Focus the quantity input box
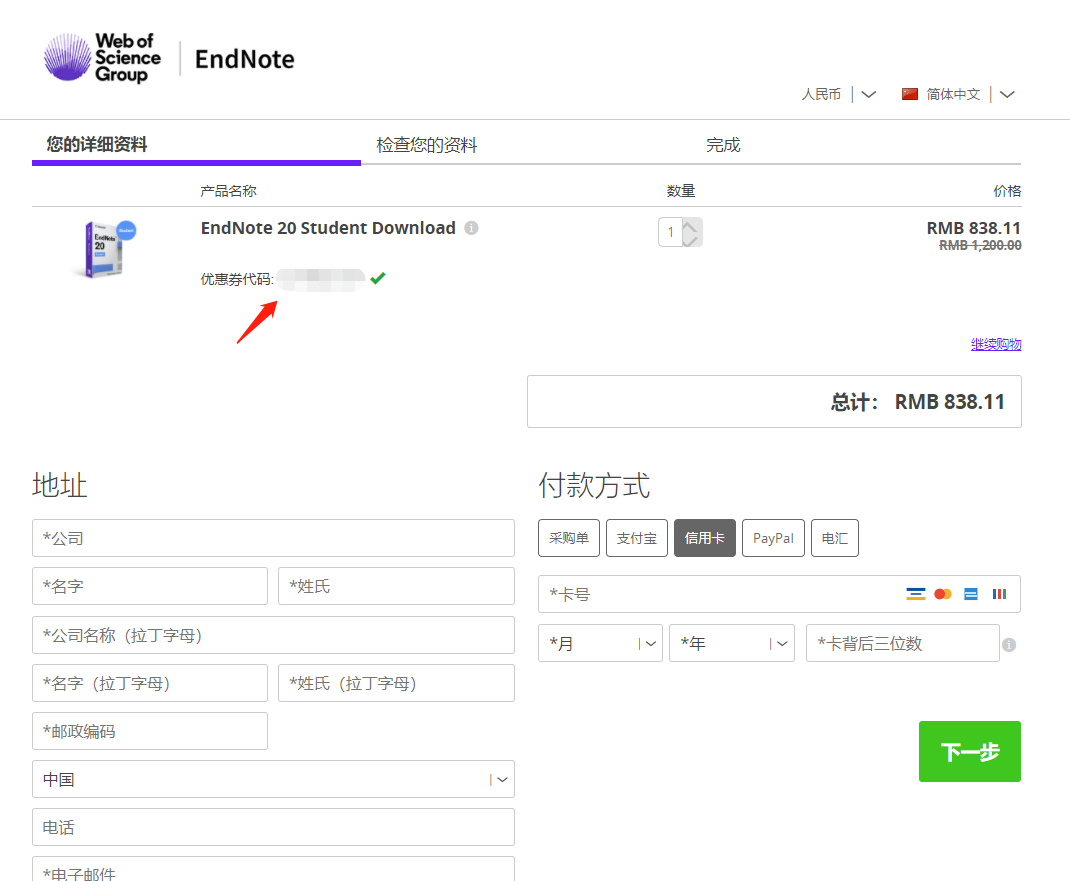1070x881 pixels. (671, 232)
